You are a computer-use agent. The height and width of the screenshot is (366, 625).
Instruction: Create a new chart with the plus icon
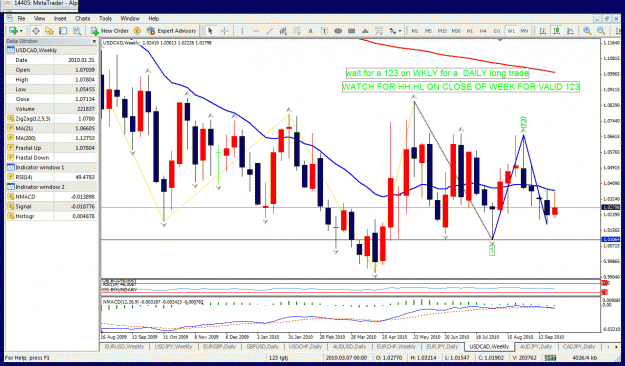(x=13, y=31)
